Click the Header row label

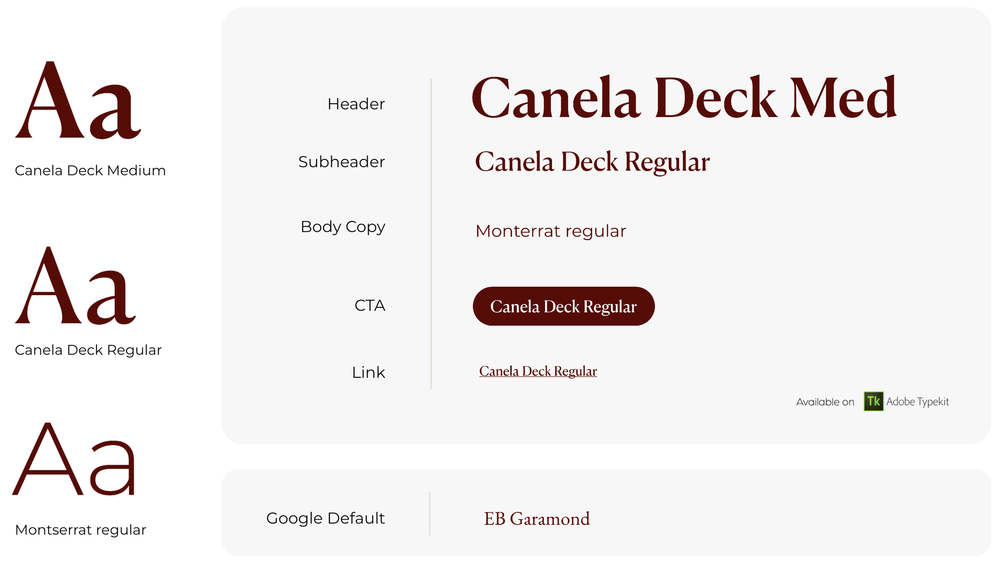tap(356, 104)
